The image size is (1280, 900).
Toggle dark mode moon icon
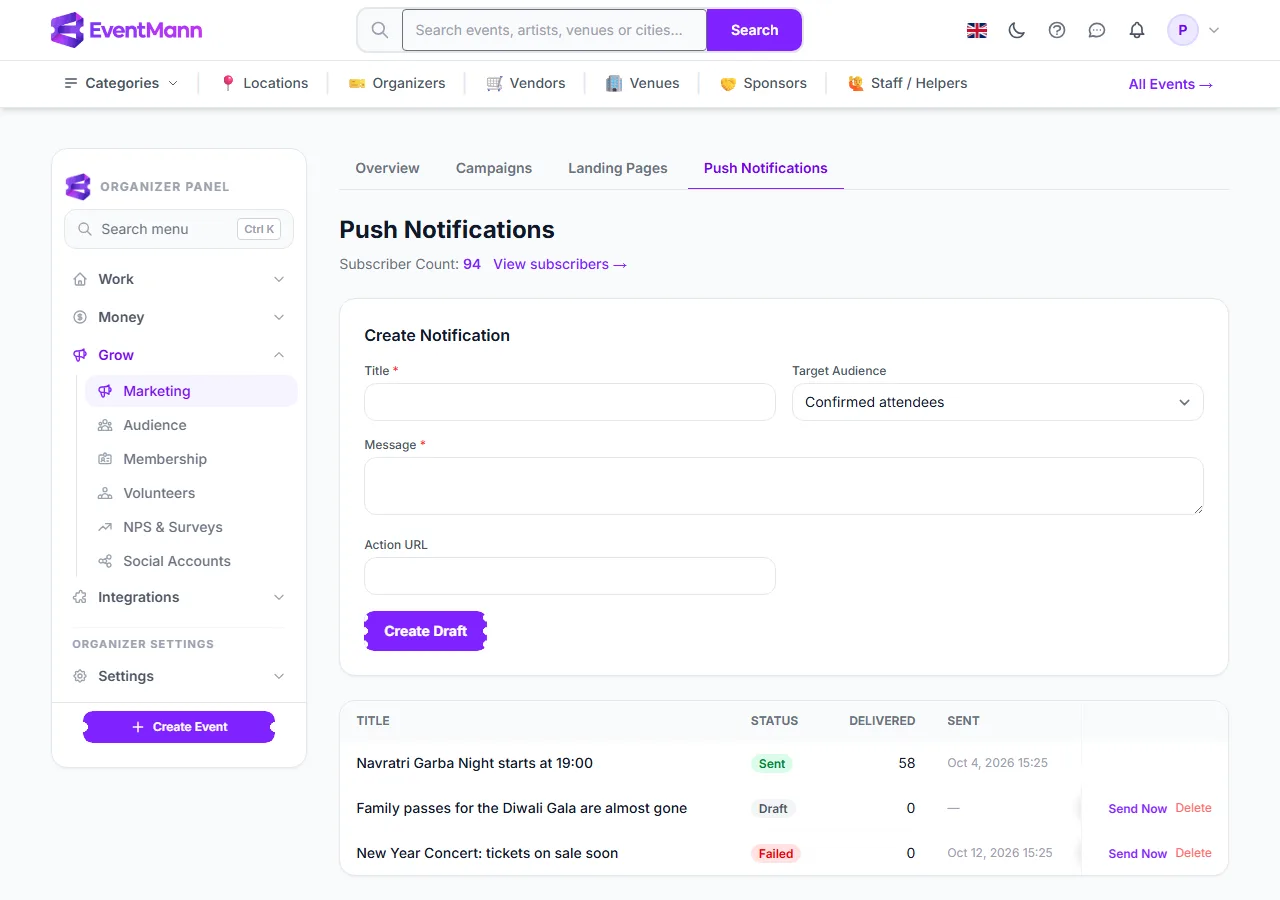[x=1017, y=30]
